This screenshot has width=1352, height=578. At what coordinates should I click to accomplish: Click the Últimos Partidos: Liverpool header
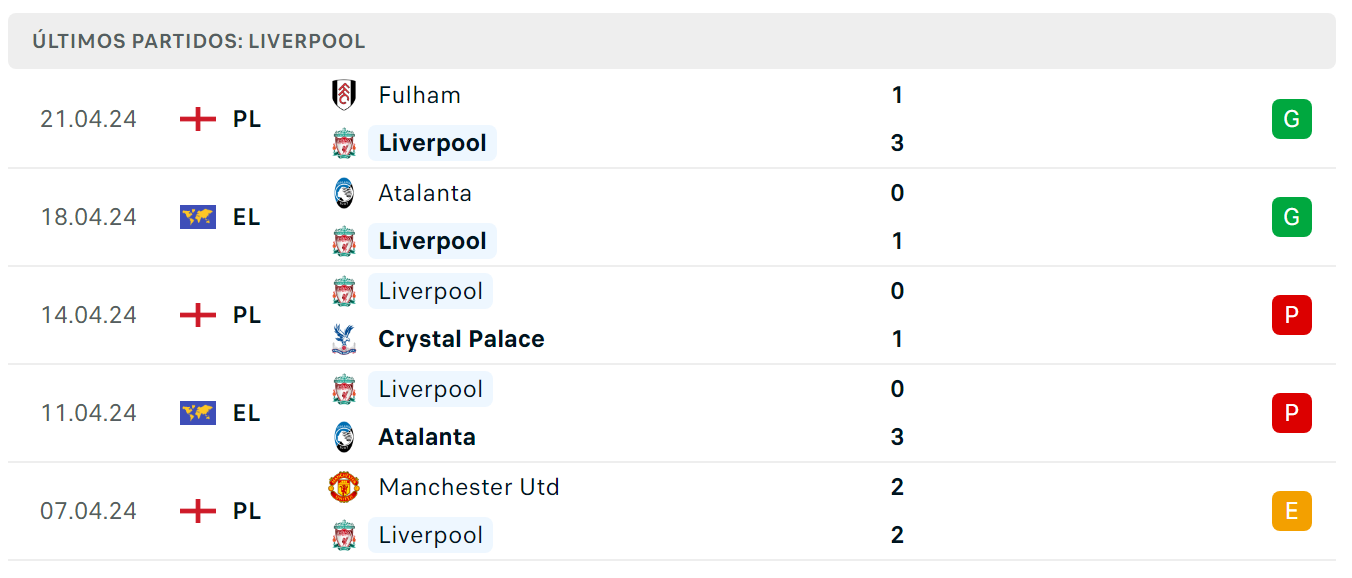[199, 41]
